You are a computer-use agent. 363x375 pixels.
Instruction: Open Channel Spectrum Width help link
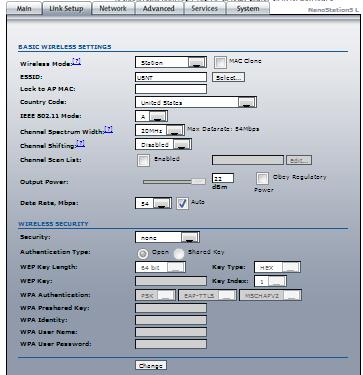click(x=108, y=130)
